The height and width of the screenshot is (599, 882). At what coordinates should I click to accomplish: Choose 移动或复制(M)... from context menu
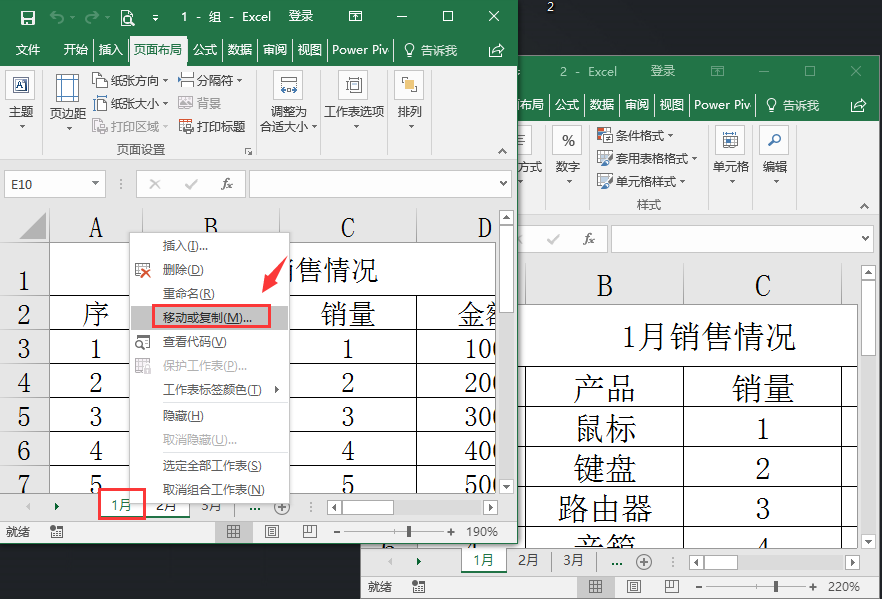[209, 318]
